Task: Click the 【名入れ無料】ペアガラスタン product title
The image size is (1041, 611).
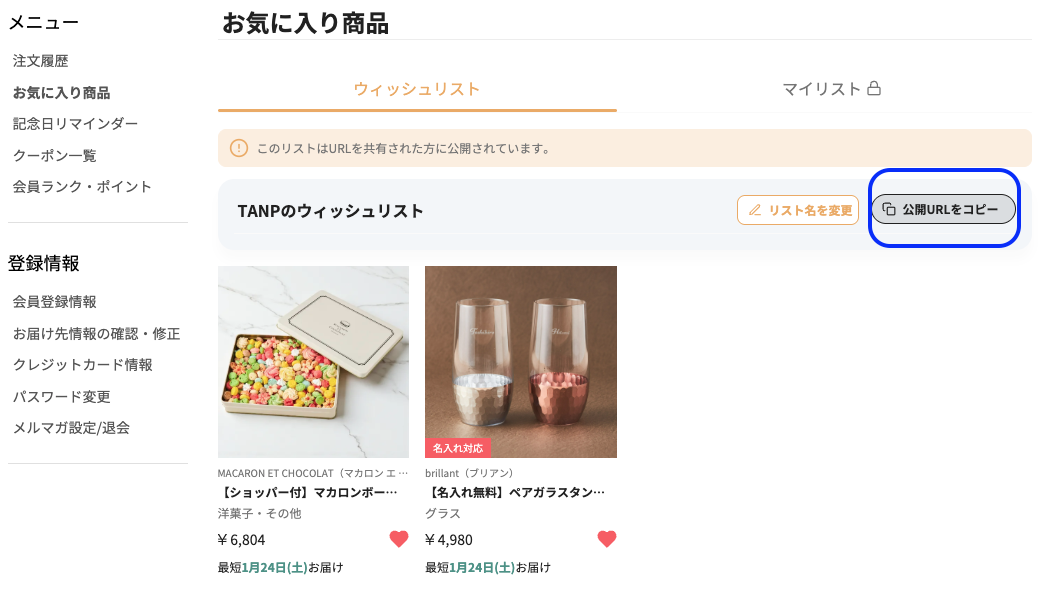Action: point(516,492)
